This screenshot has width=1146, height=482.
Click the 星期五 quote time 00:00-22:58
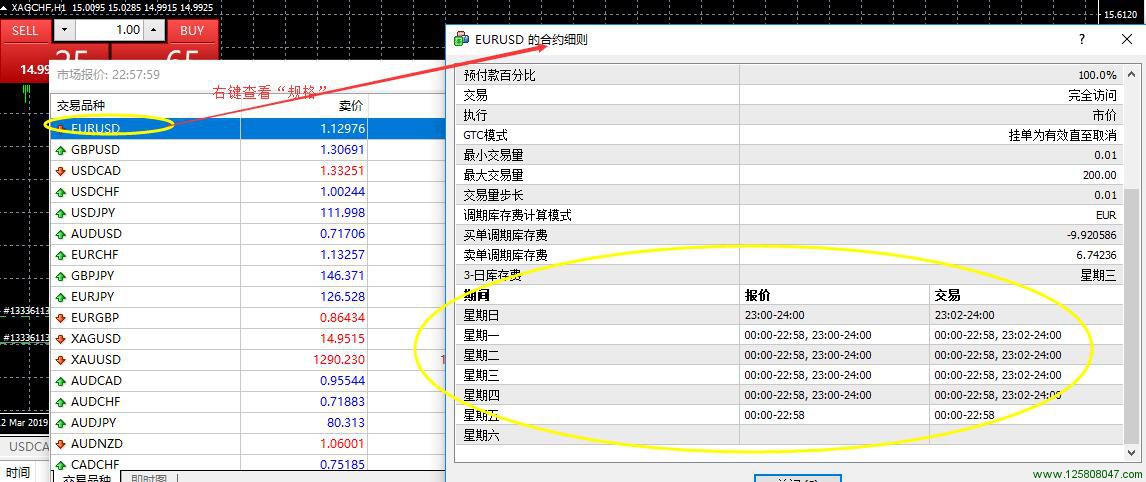(x=775, y=415)
